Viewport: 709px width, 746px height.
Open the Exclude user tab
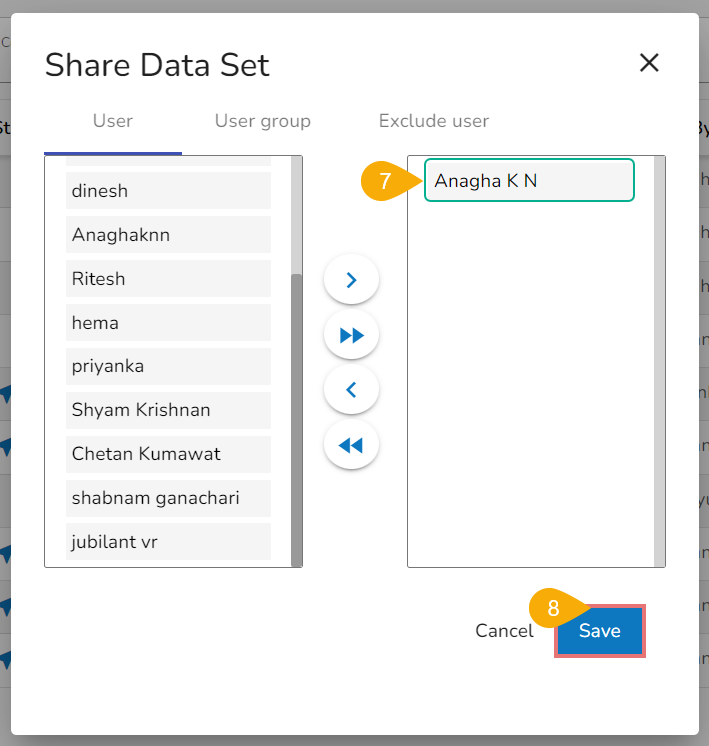point(434,121)
